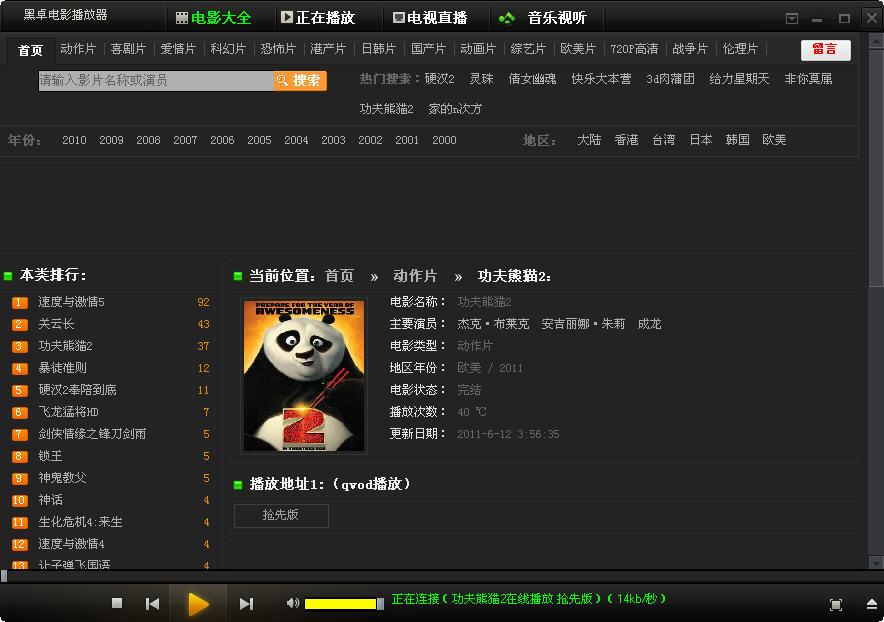The width and height of the screenshot is (884, 622).
Task: Open ranked movie 剑侠情缘之锋刀剑雨
Action: [x=92, y=434]
